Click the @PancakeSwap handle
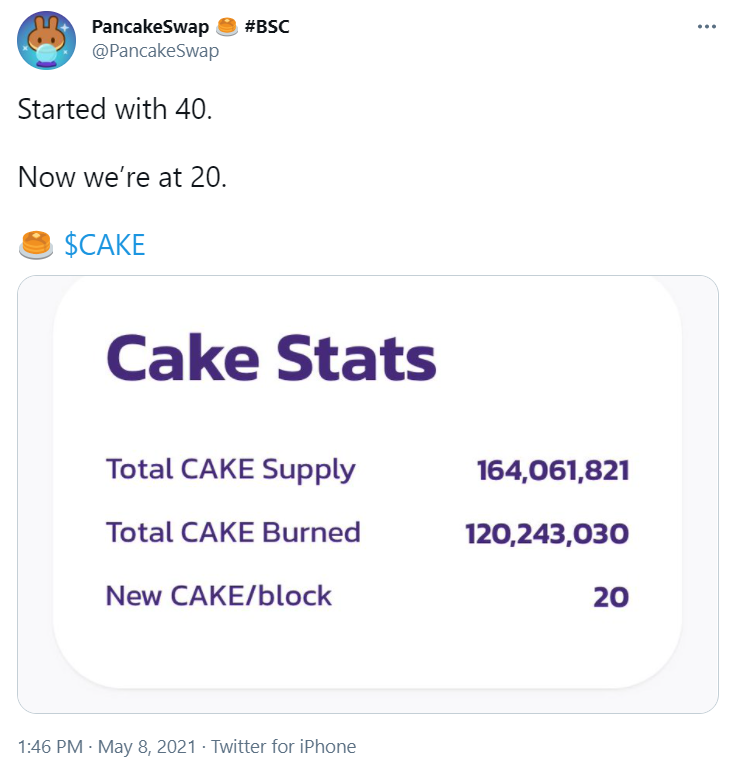 click(155, 51)
